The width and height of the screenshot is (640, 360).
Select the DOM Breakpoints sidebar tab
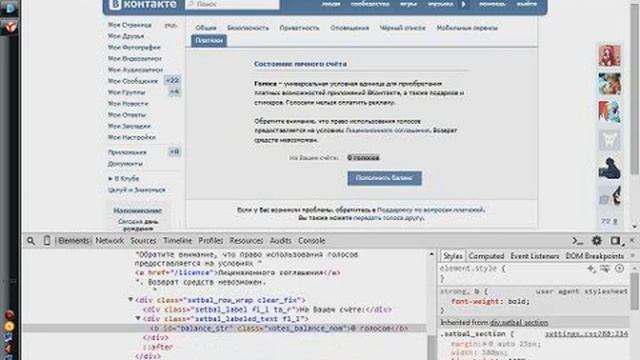click(595, 256)
